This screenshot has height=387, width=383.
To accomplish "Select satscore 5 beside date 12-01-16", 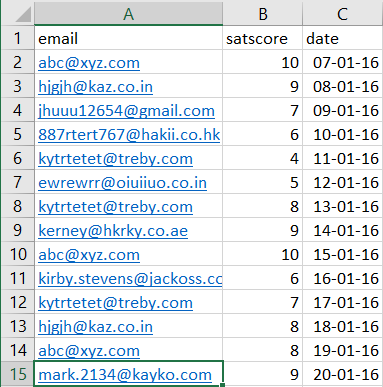I will coord(263,182).
